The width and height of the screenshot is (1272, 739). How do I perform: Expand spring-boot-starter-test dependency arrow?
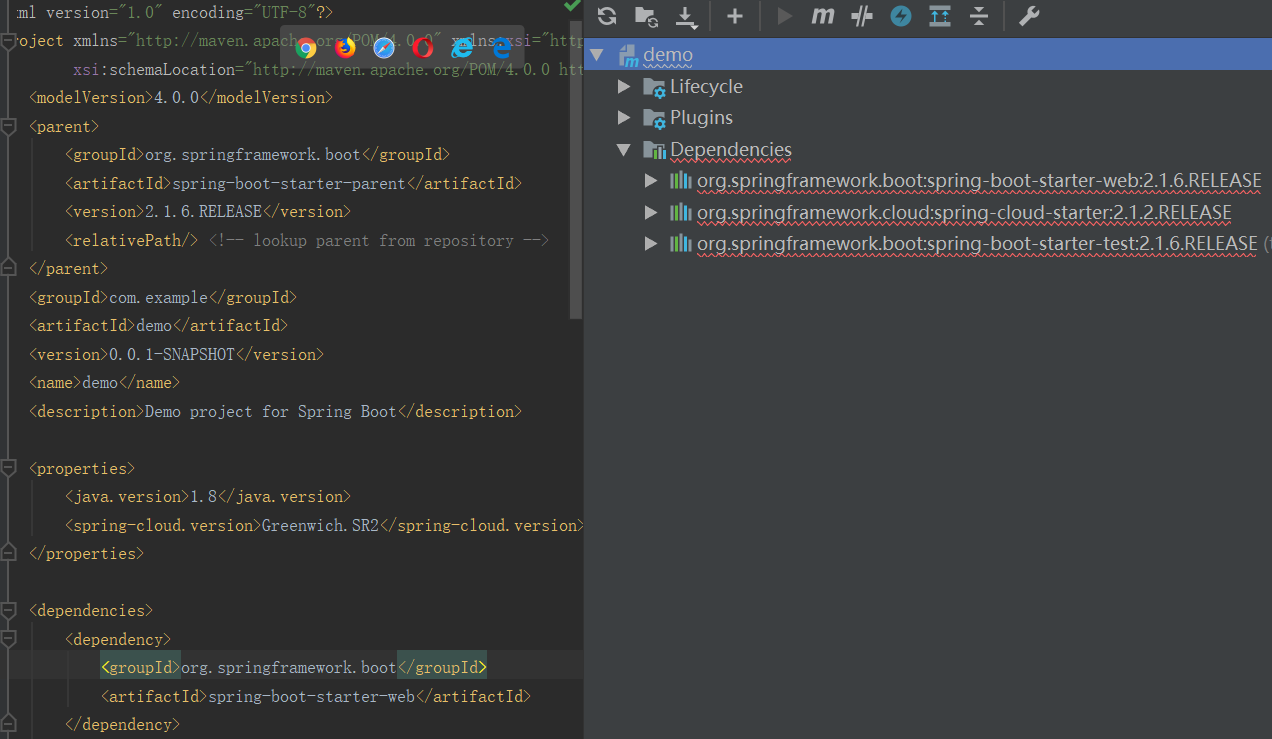click(651, 244)
